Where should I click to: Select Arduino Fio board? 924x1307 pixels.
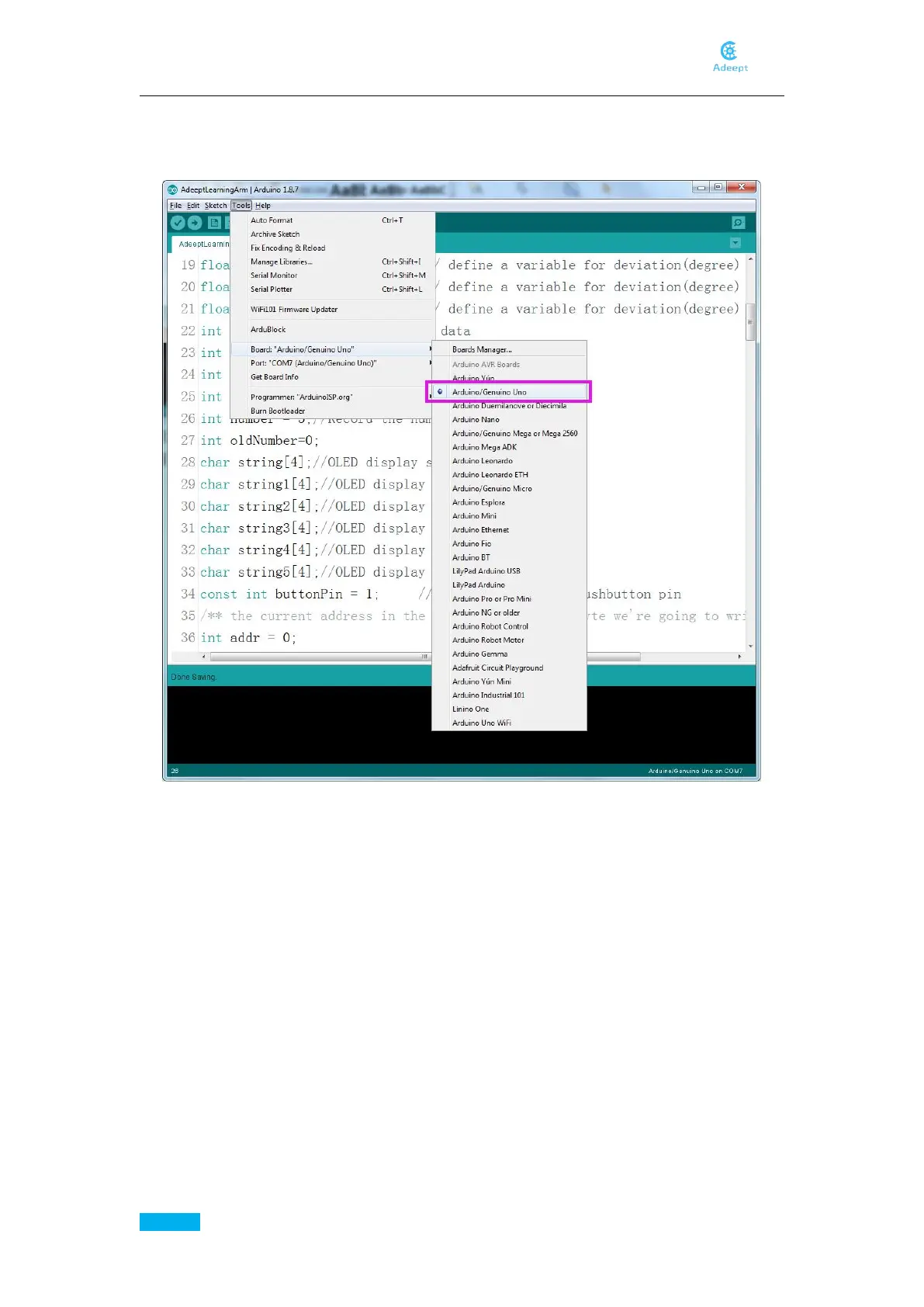coord(509,544)
